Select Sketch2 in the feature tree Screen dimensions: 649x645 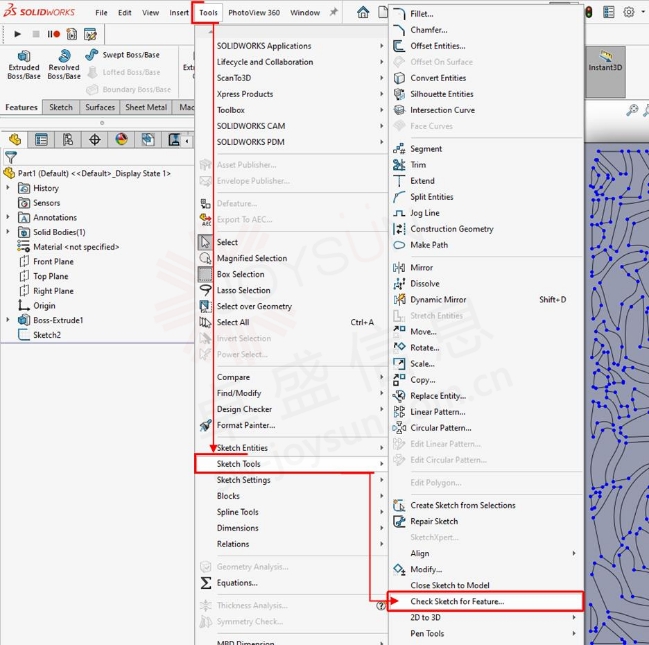[x=47, y=335]
